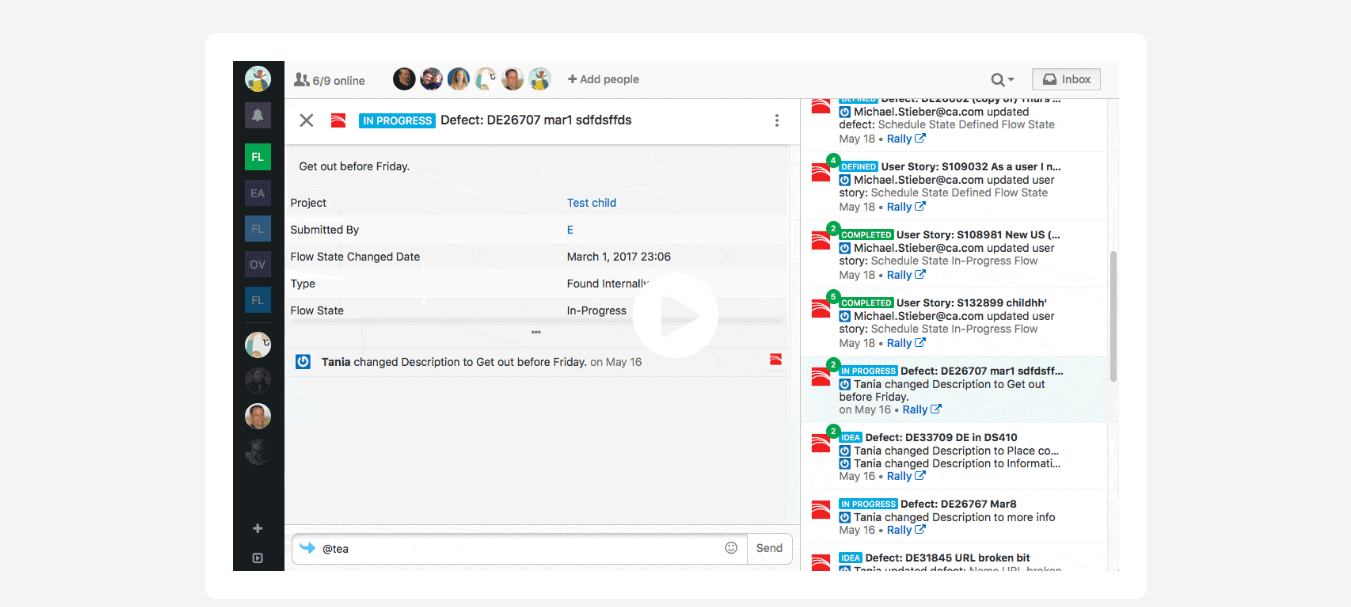
Task: Select the green FL flow in sidebar
Action: point(258,157)
